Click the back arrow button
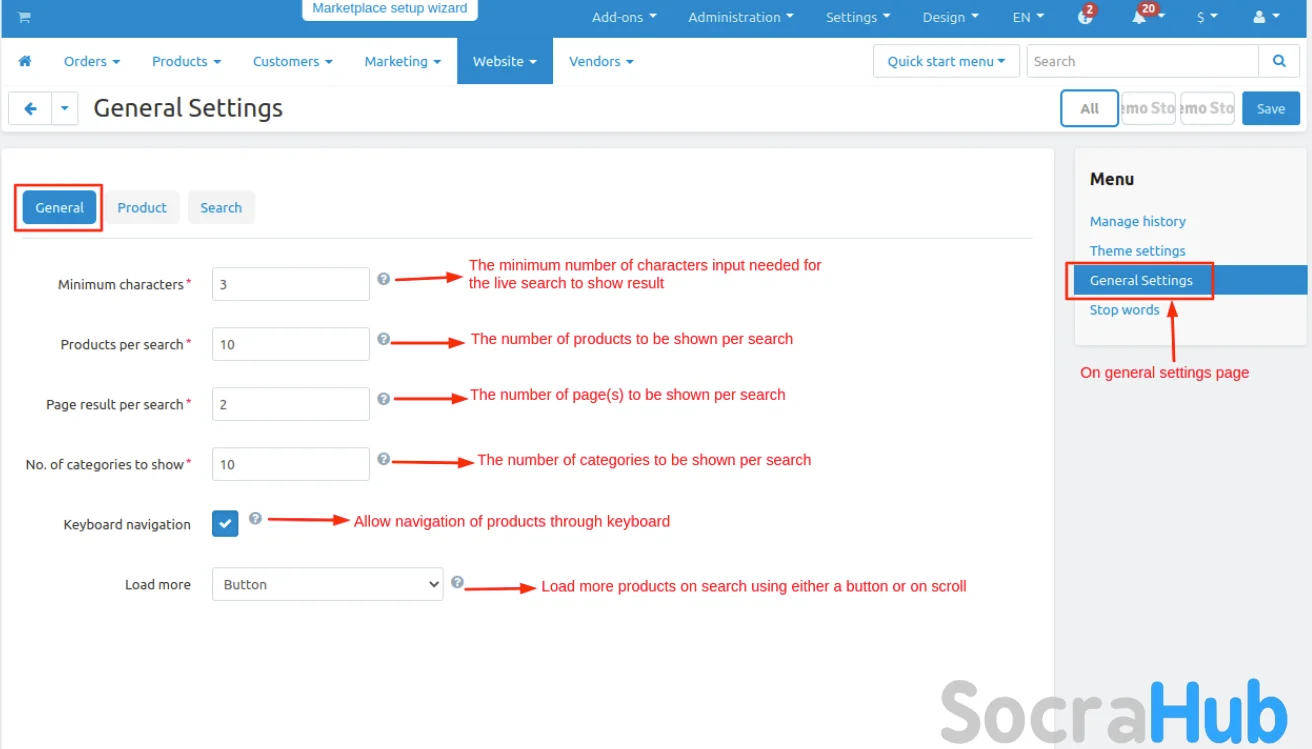The width and height of the screenshot is (1312, 749). pyautogui.click(x=30, y=109)
